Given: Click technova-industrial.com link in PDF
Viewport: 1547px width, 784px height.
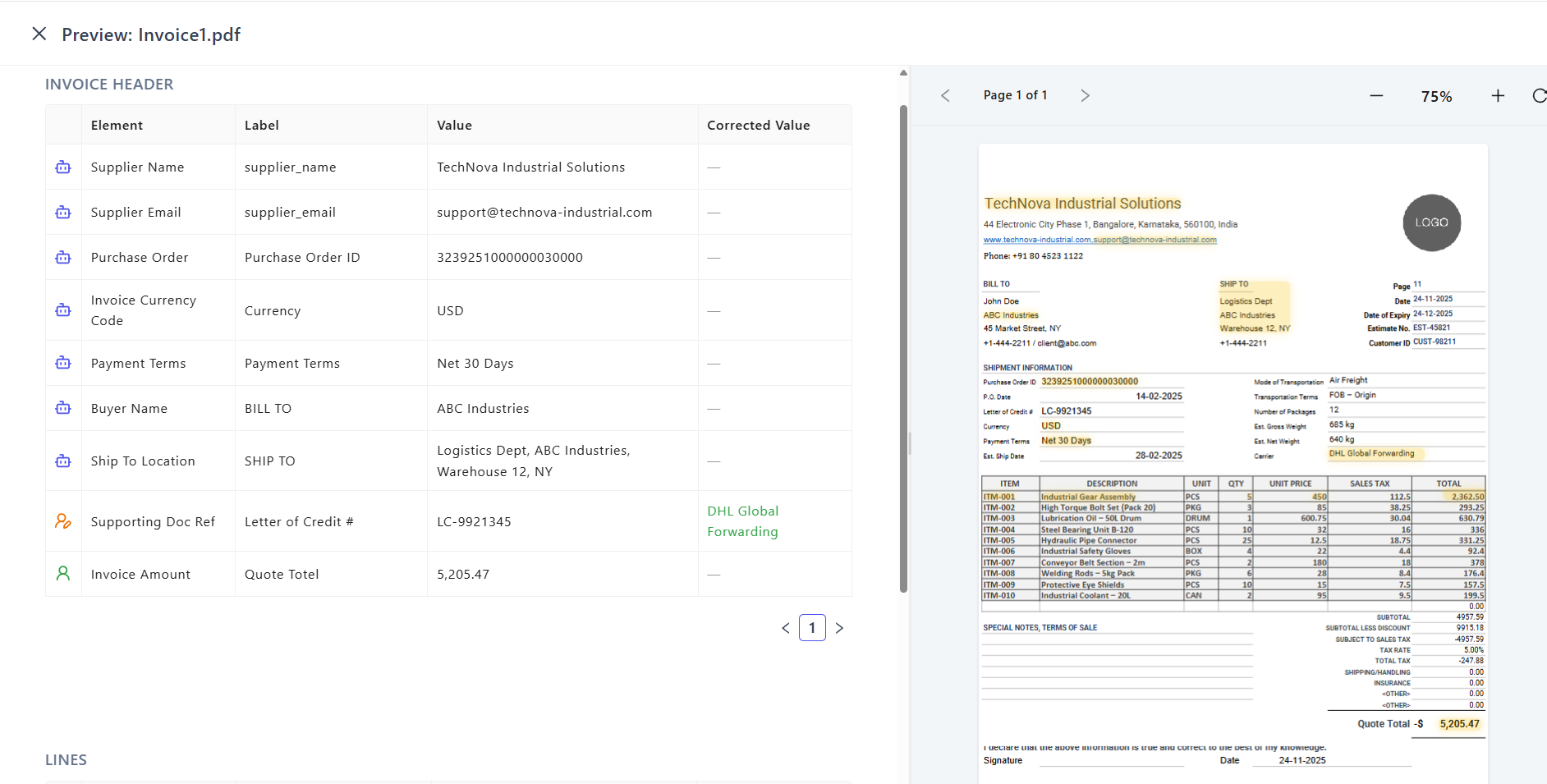Looking at the screenshot, I should tap(1037, 240).
